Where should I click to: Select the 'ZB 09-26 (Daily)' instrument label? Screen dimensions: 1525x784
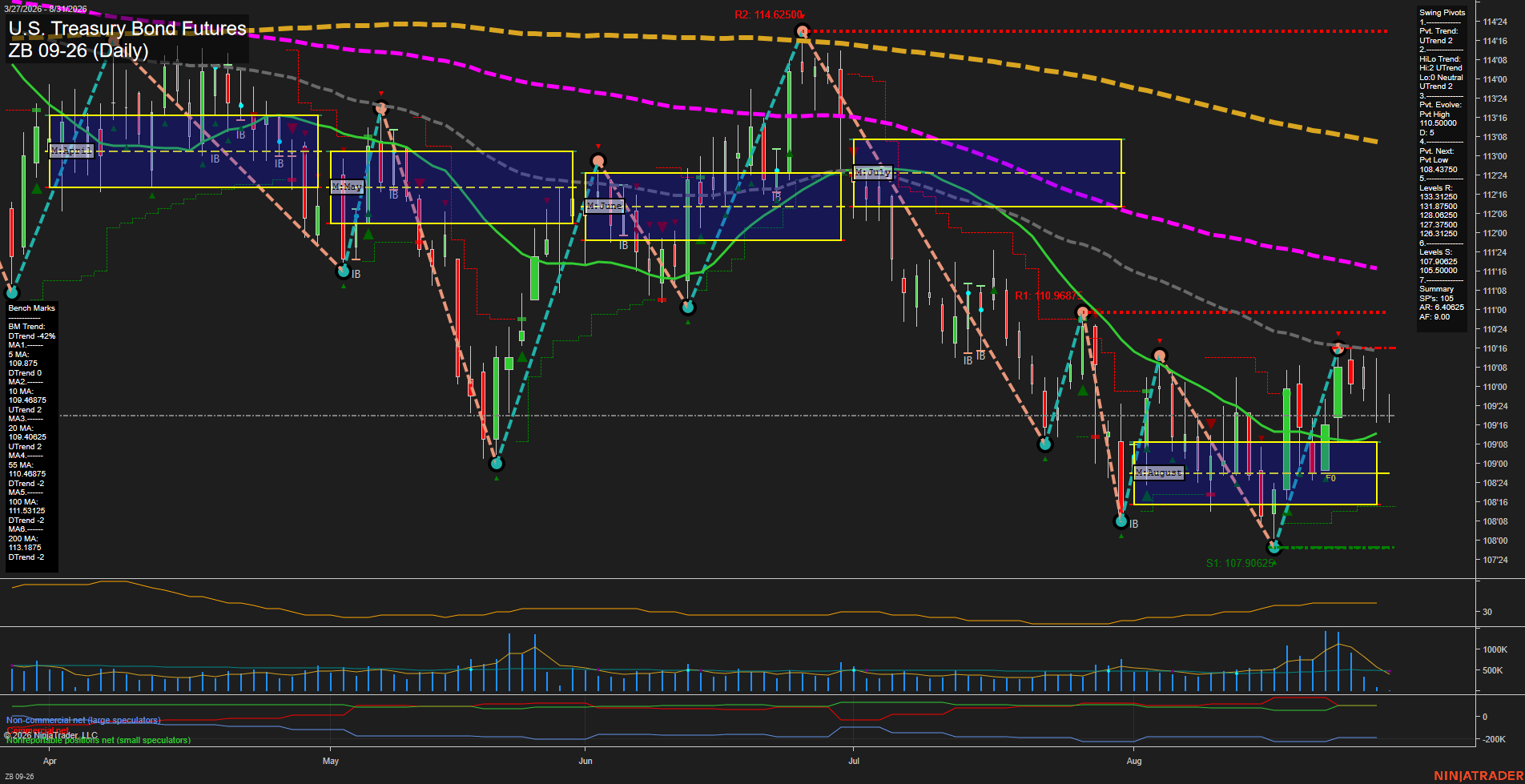click(78, 51)
